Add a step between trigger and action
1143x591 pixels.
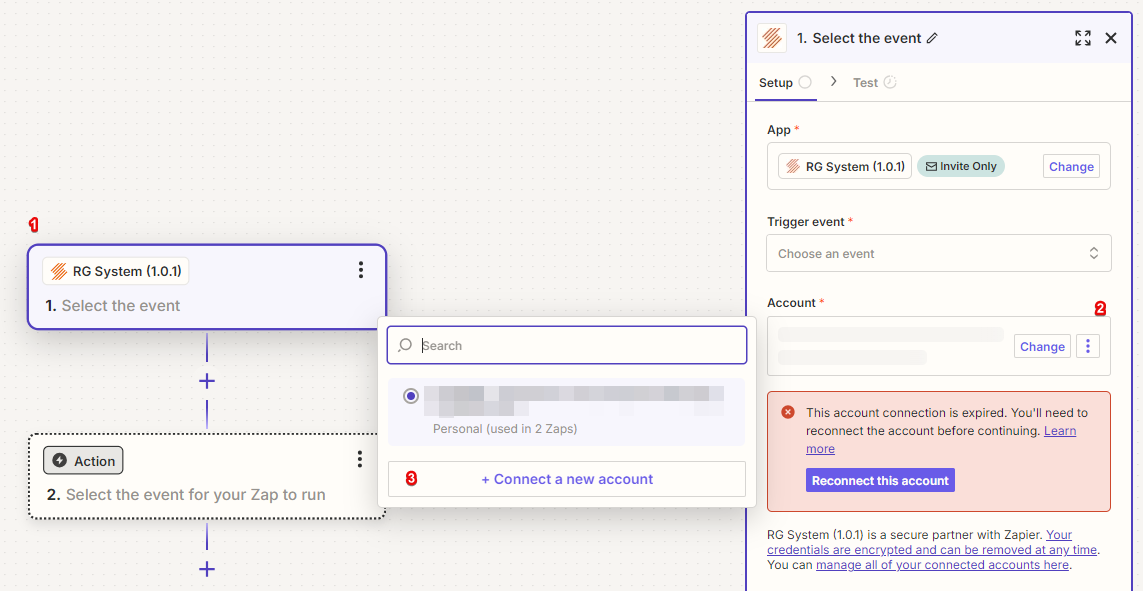point(207,381)
